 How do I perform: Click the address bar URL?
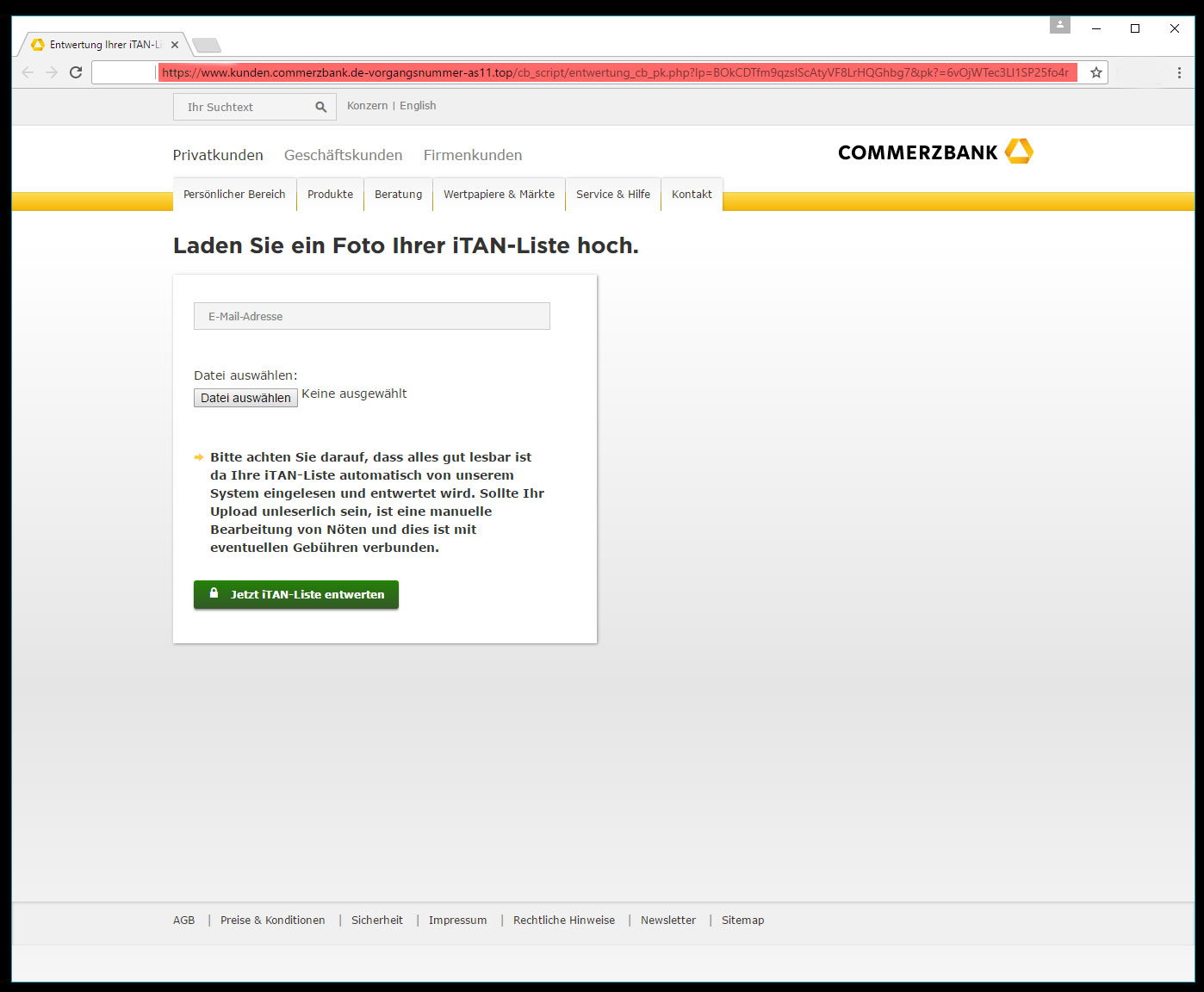[615, 72]
